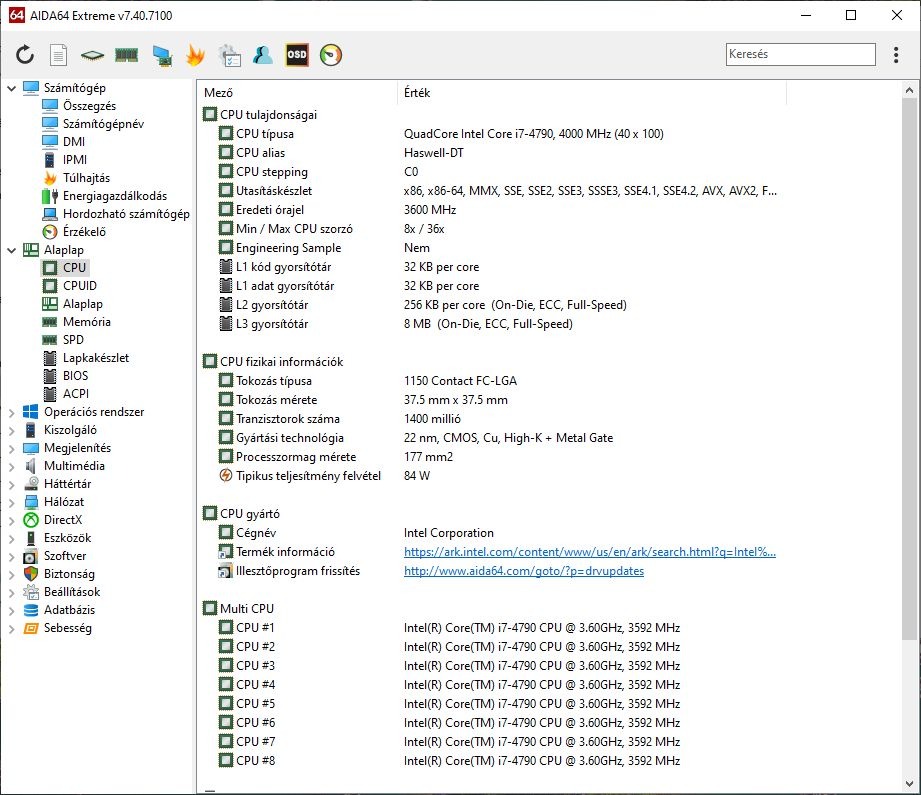
Task: Click the CPU chip toolbar icon
Action: (x=92, y=55)
